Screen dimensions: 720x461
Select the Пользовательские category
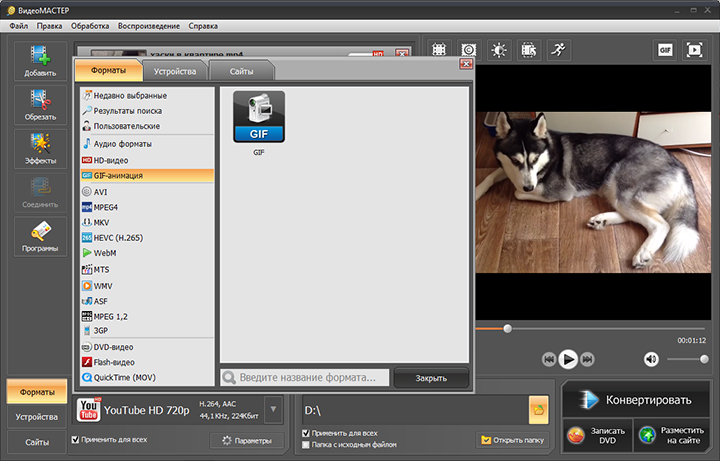(147, 126)
